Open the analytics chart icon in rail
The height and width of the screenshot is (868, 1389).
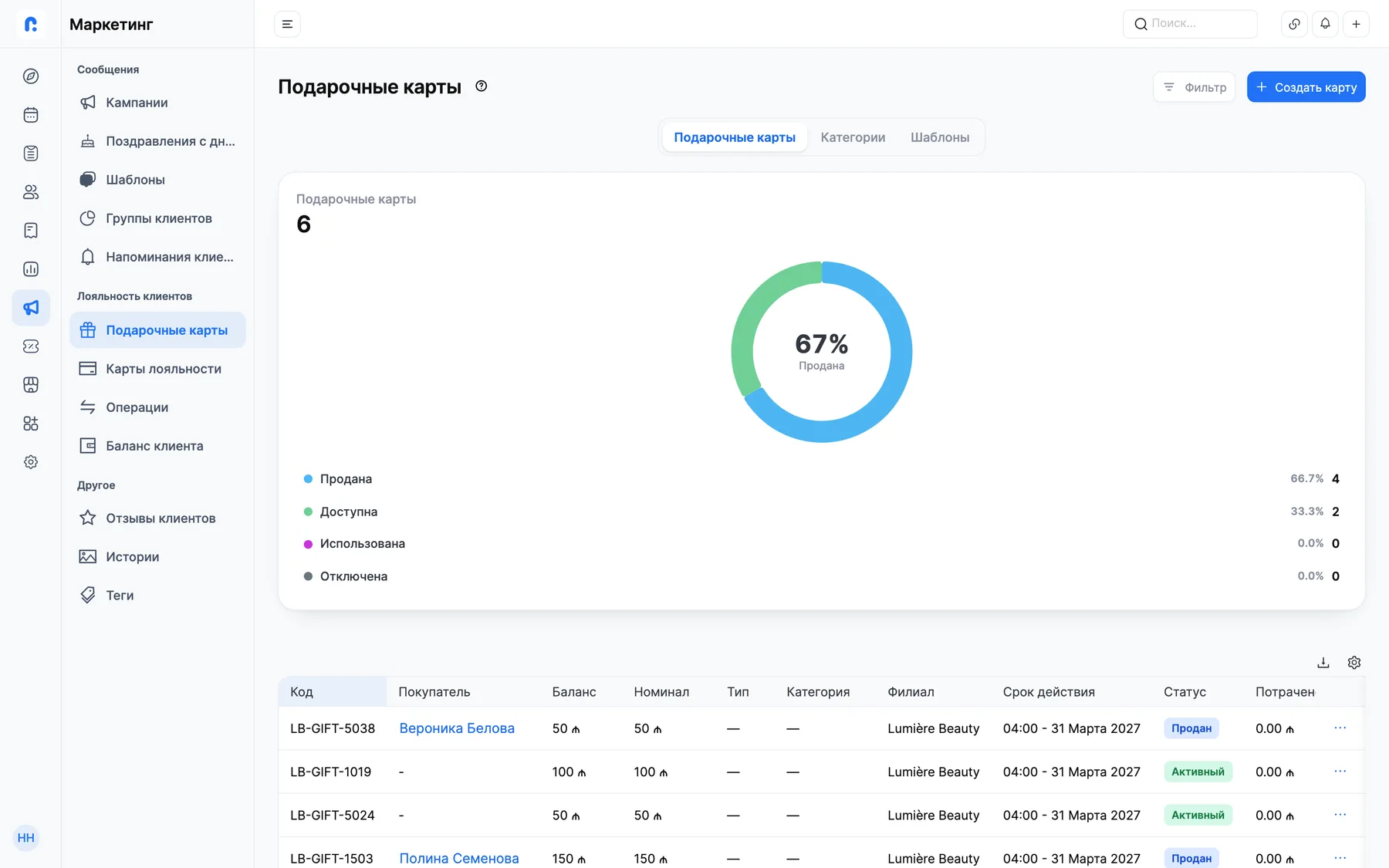(x=31, y=269)
